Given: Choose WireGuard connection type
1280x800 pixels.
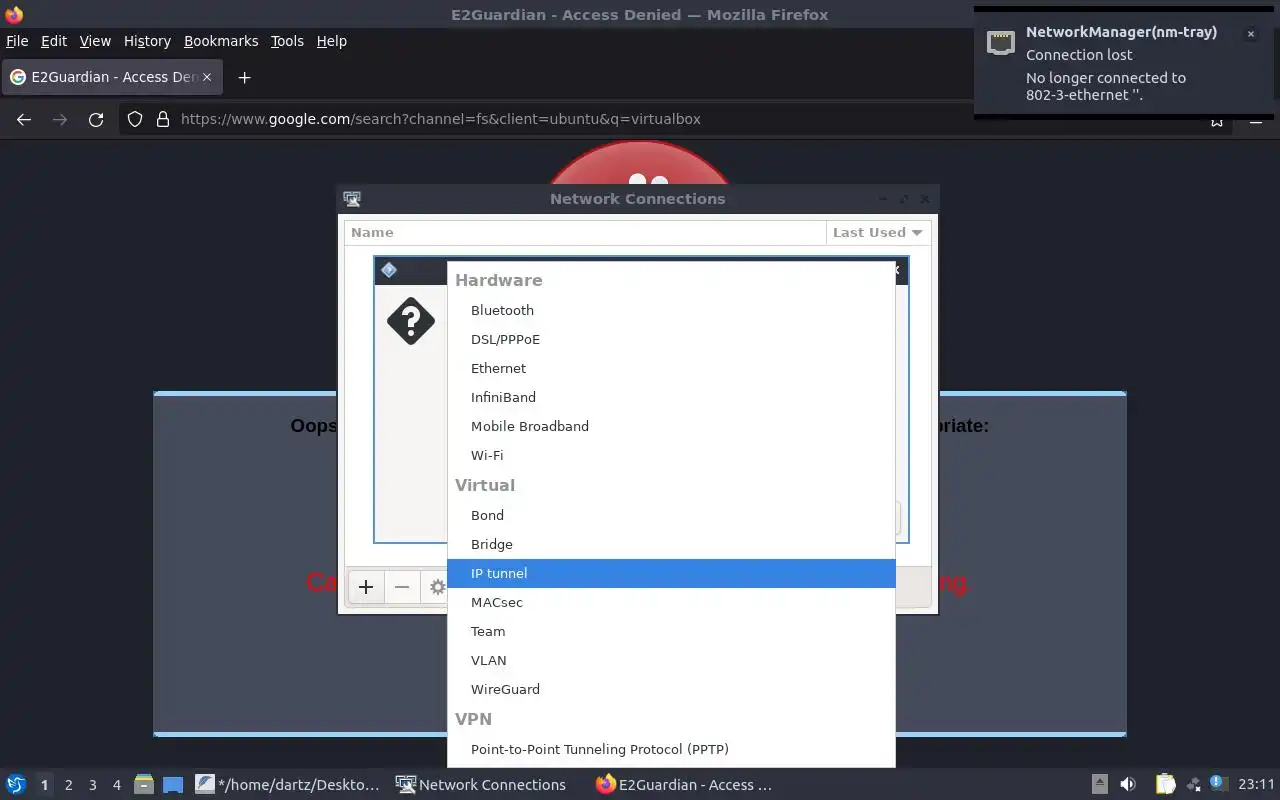Looking at the screenshot, I should tap(671, 689).
